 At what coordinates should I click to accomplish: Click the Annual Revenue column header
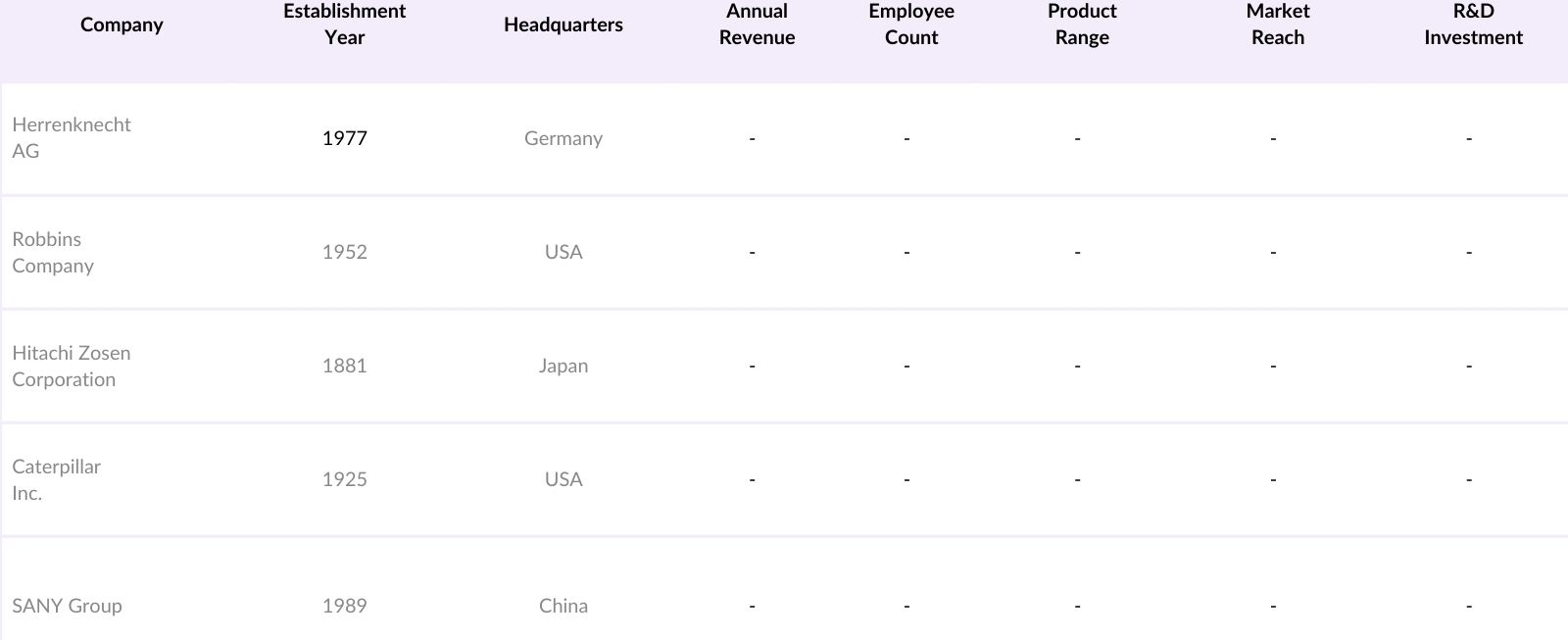pos(757,25)
